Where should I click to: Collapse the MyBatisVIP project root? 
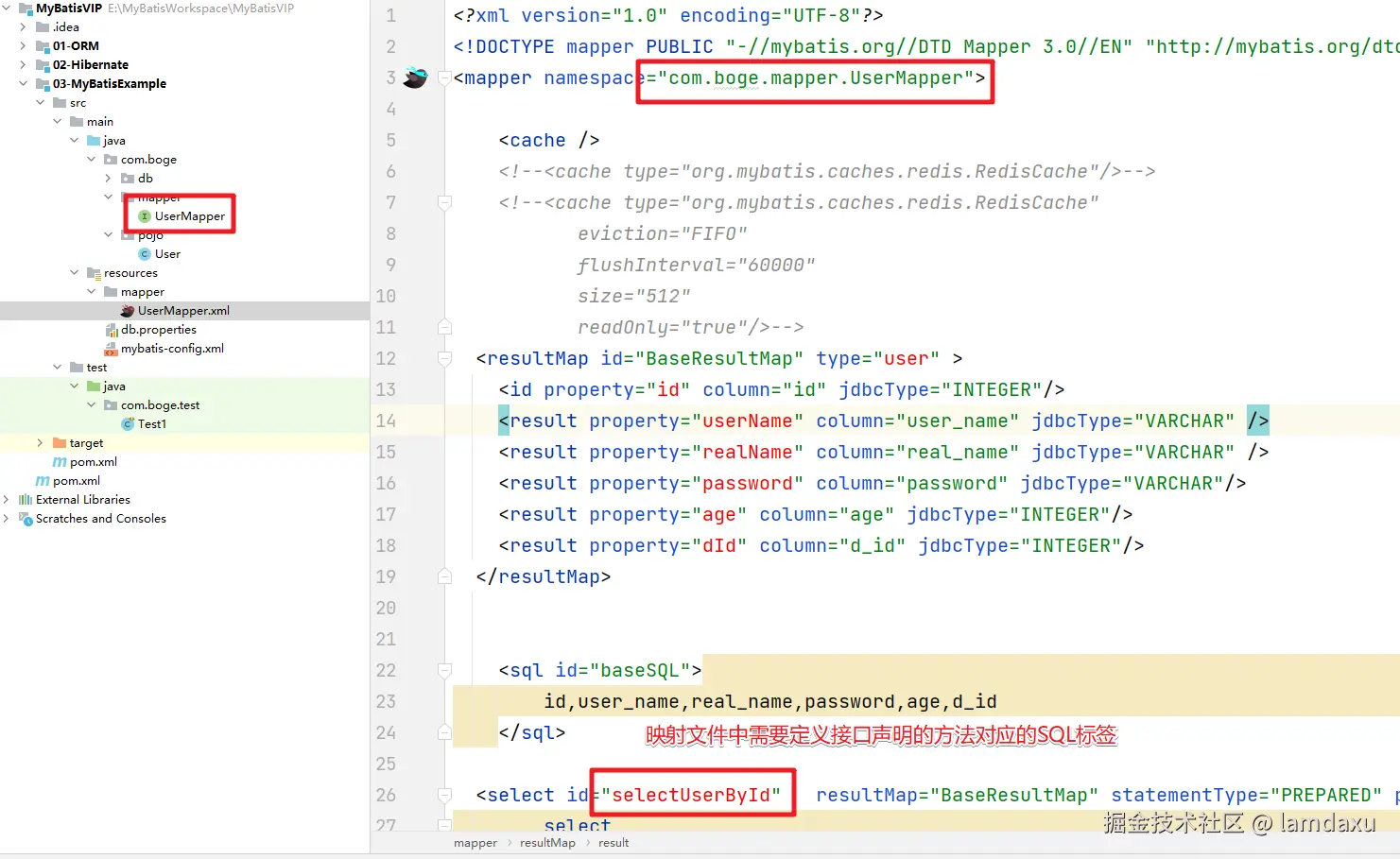7,9
